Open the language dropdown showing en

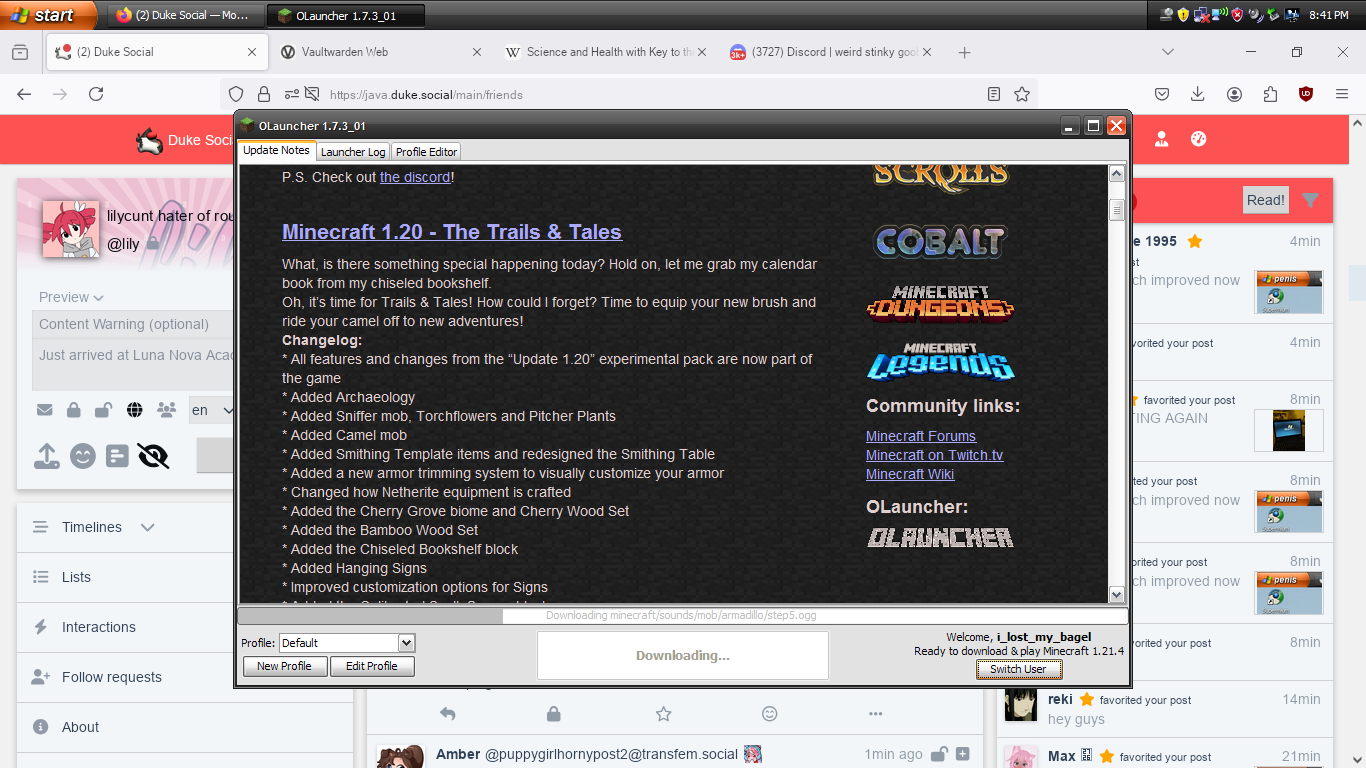(x=214, y=410)
